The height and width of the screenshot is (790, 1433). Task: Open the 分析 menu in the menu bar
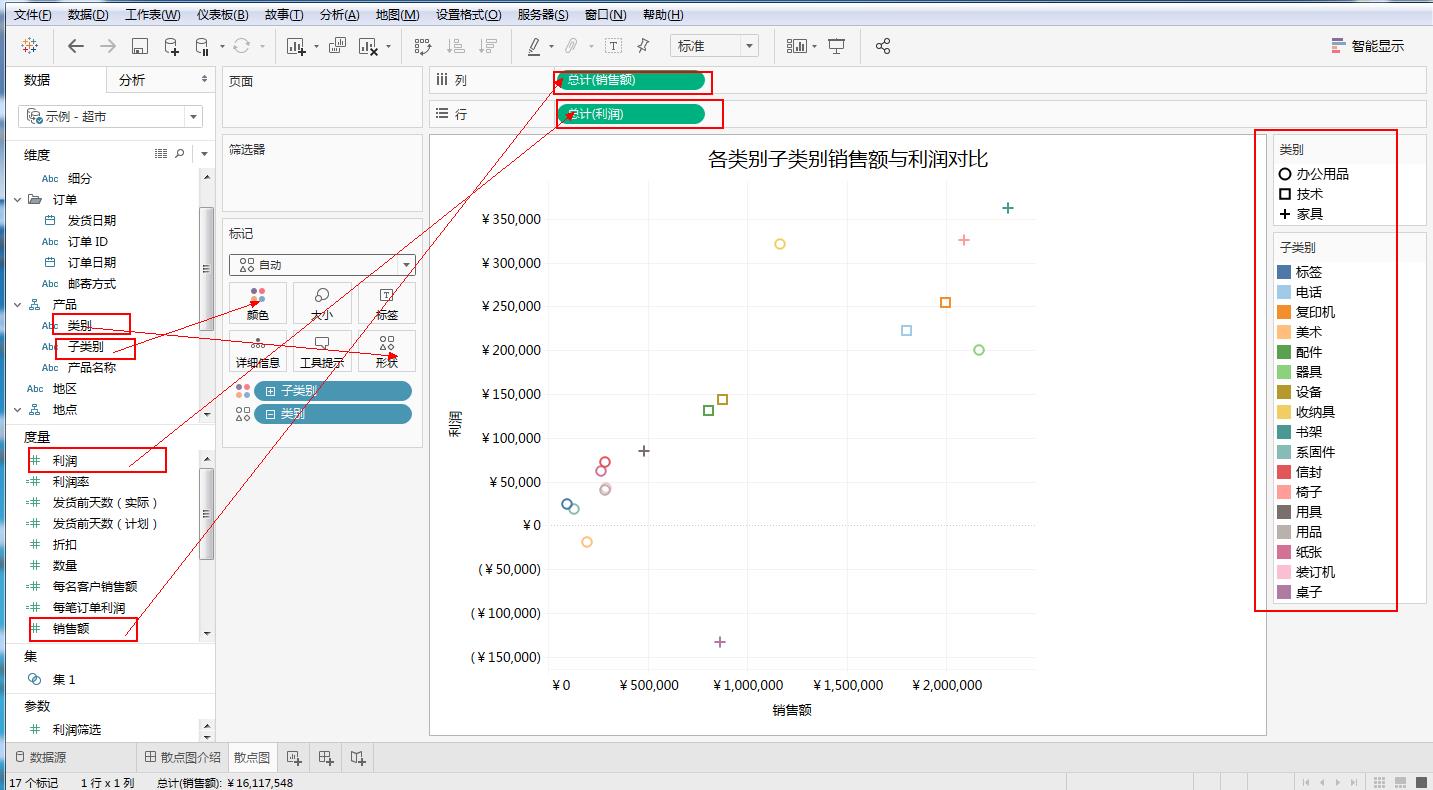click(x=340, y=15)
